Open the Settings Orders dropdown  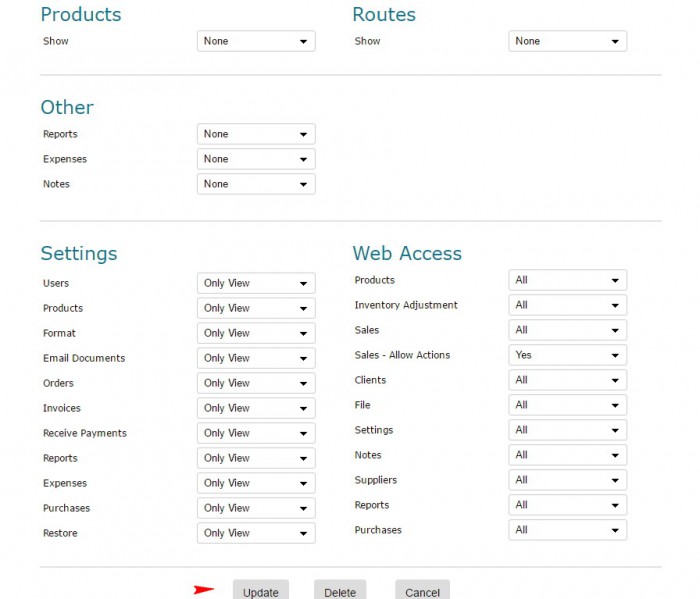point(256,383)
